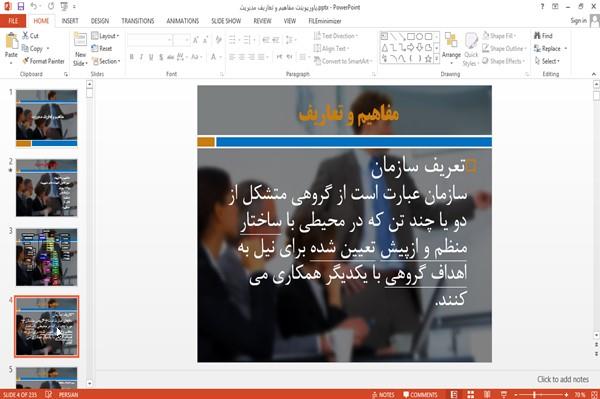
Task: Open the Select dropdown in Editing
Action: [x=547, y=61]
